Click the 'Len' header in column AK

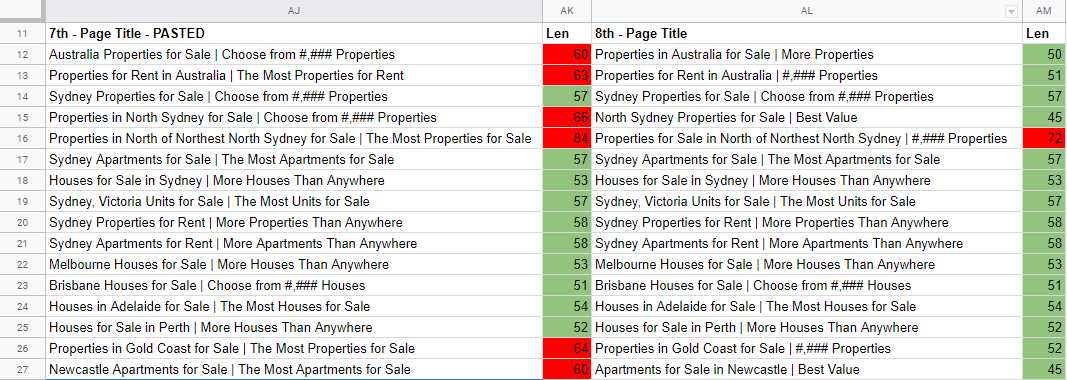click(x=567, y=33)
